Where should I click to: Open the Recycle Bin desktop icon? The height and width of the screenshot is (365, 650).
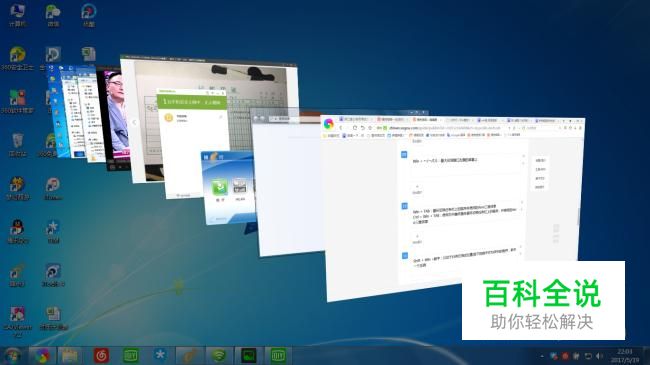pos(17,145)
